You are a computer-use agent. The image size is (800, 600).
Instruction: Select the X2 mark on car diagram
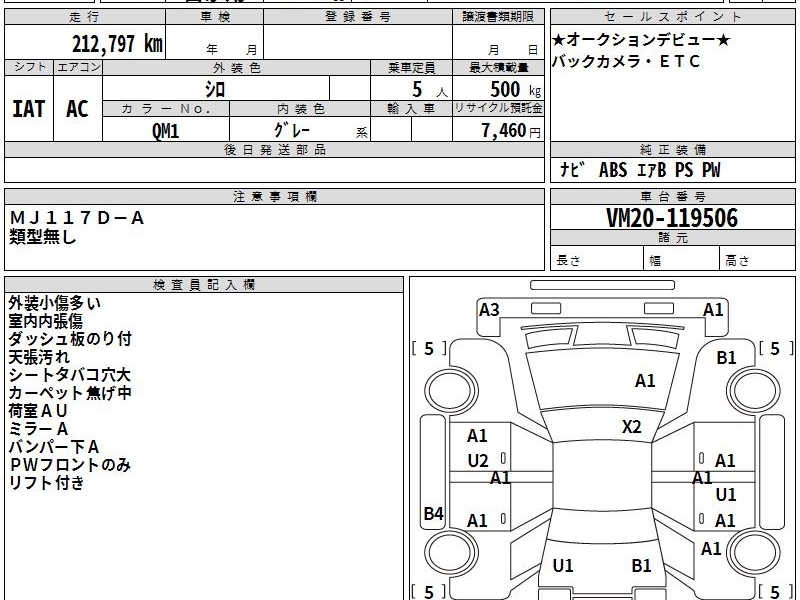(x=632, y=427)
